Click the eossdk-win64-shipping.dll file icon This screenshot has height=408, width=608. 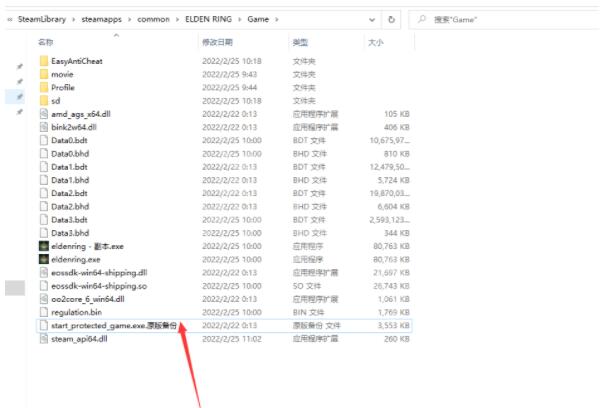pos(44,273)
